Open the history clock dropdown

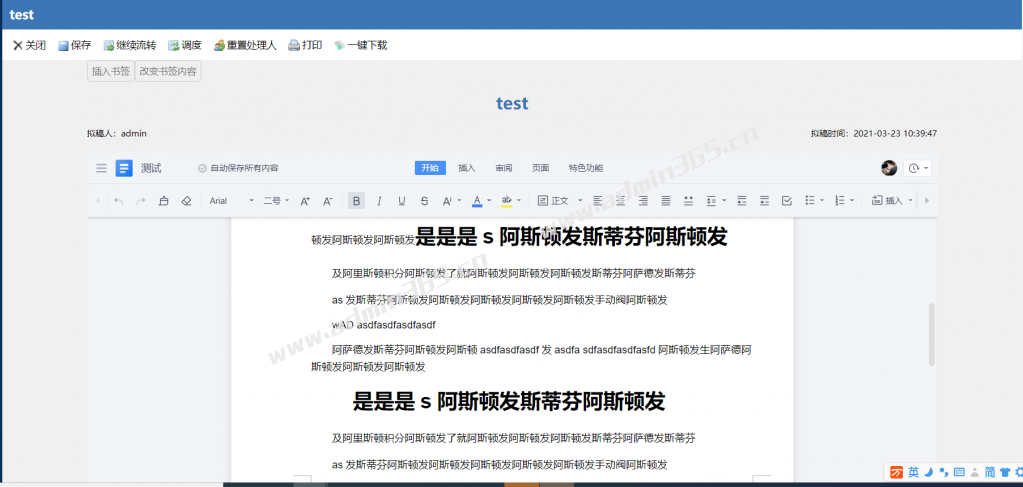917,168
